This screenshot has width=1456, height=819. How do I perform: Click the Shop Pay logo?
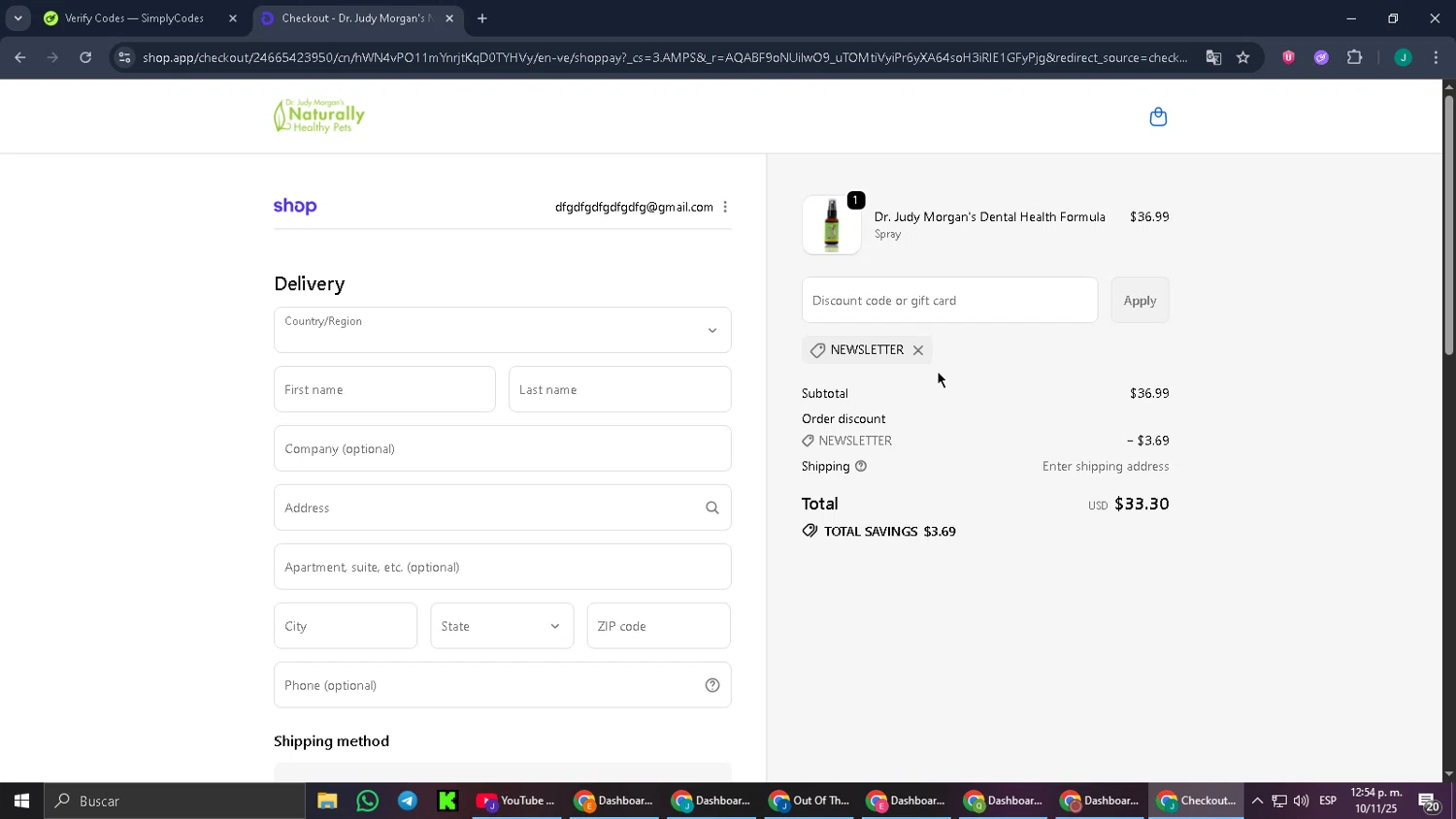tap(295, 206)
